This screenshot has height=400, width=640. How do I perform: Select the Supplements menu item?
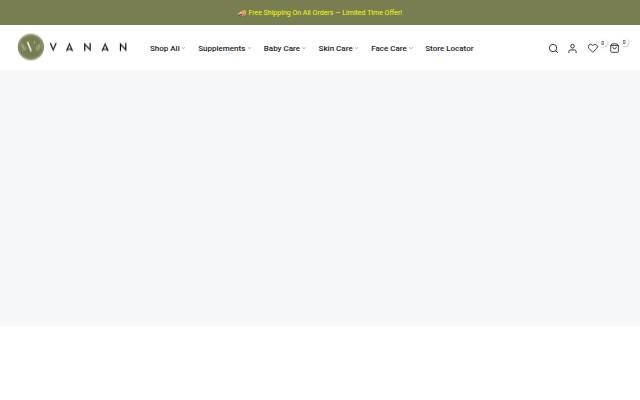[x=222, y=49]
